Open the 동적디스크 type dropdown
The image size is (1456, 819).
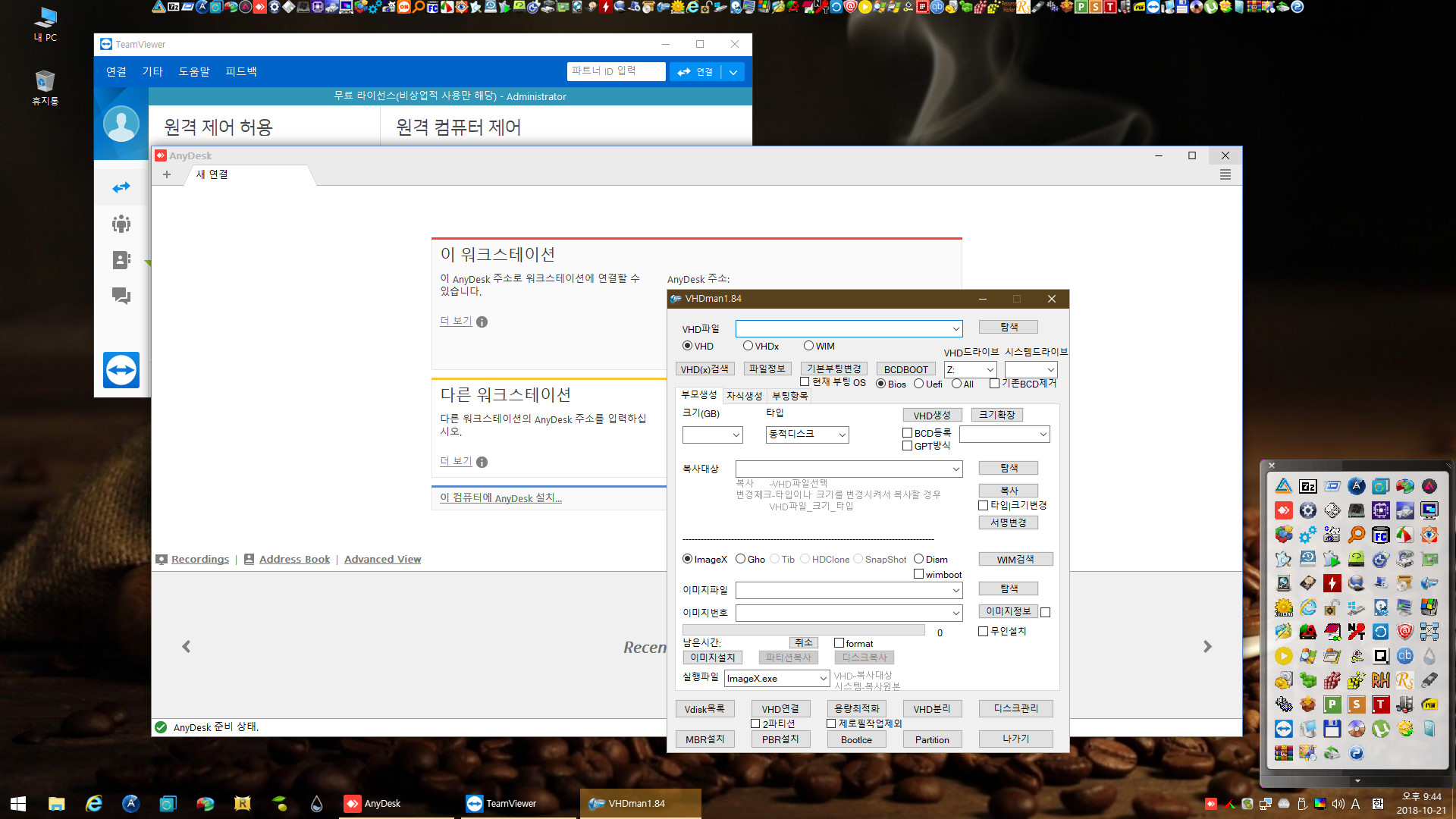coord(842,435)
